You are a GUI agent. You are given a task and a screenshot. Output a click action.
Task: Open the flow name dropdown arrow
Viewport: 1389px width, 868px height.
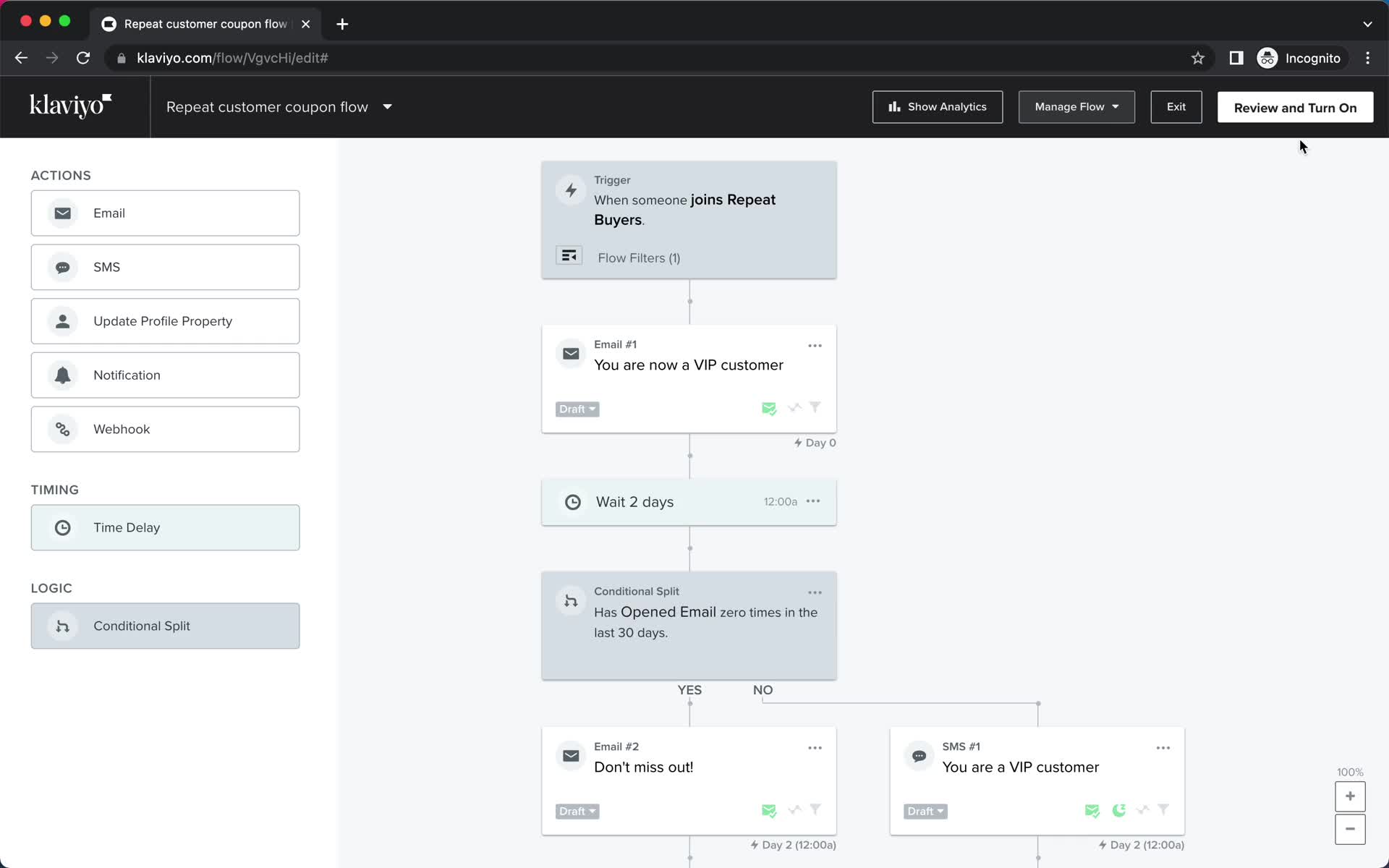[x=387, y=107]
